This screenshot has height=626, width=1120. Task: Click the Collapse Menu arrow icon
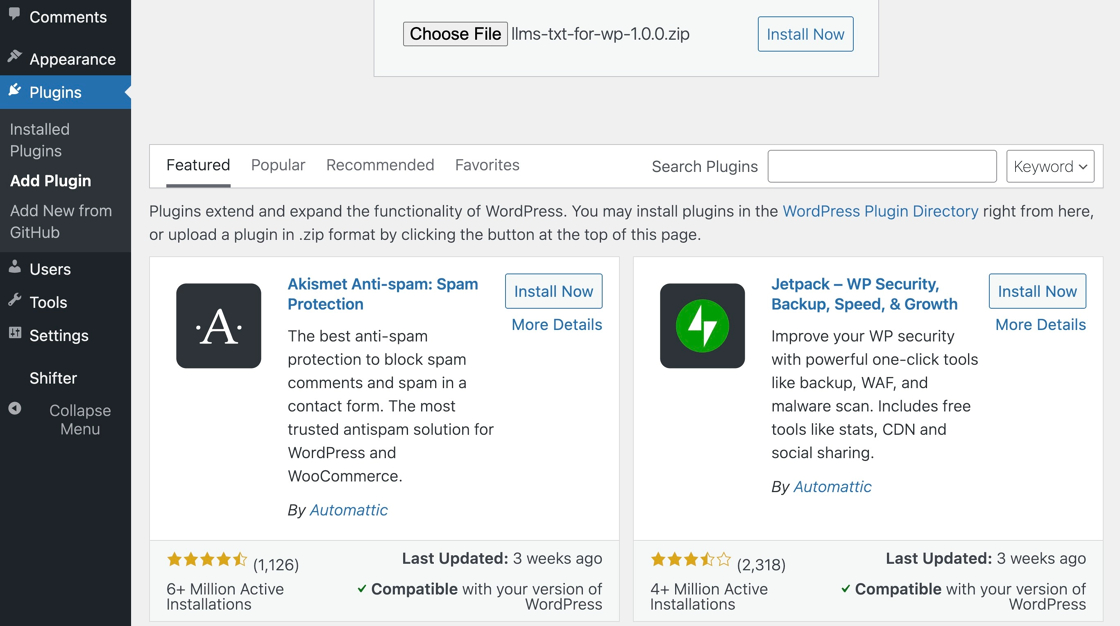[x=14, y=409]
